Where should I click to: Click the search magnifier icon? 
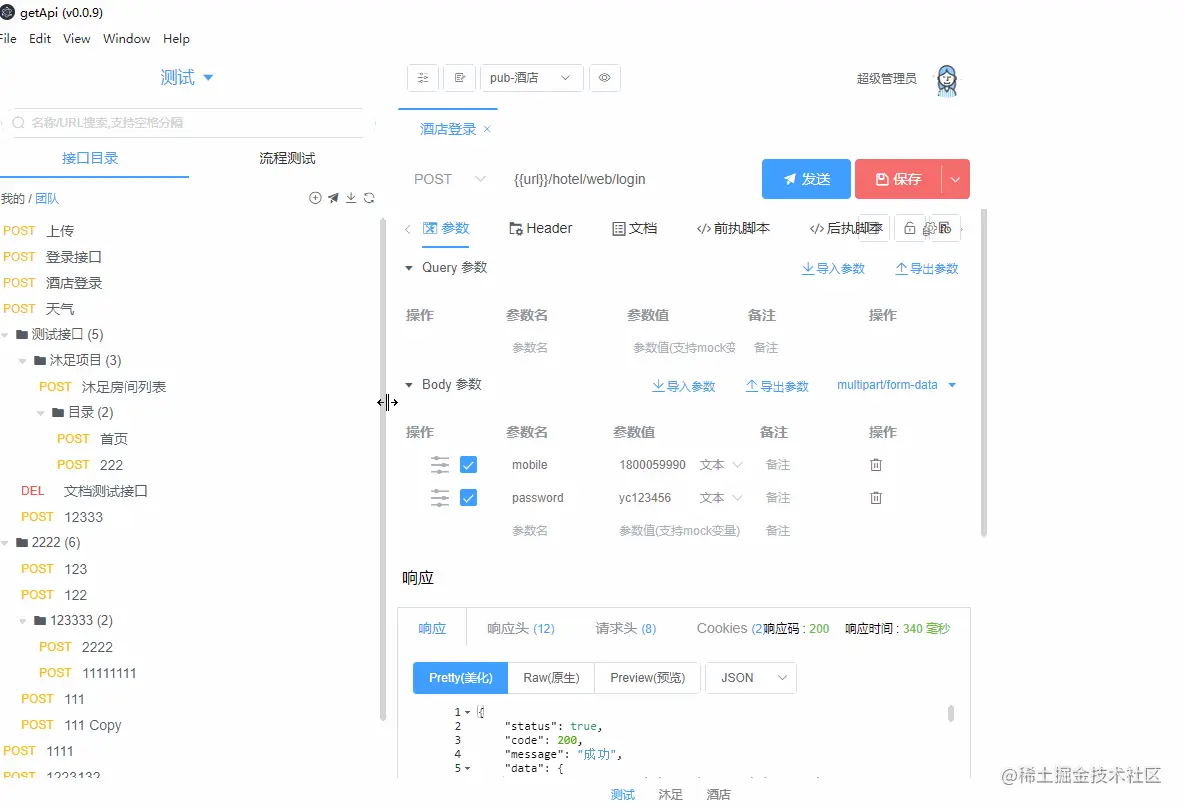coord(19,122)
